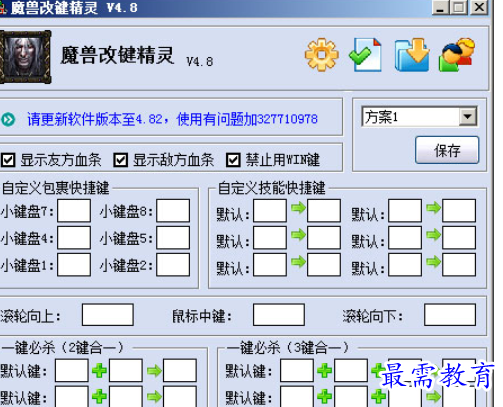
Task: Click the 小键盘4 input box
Action: point(74,238)
